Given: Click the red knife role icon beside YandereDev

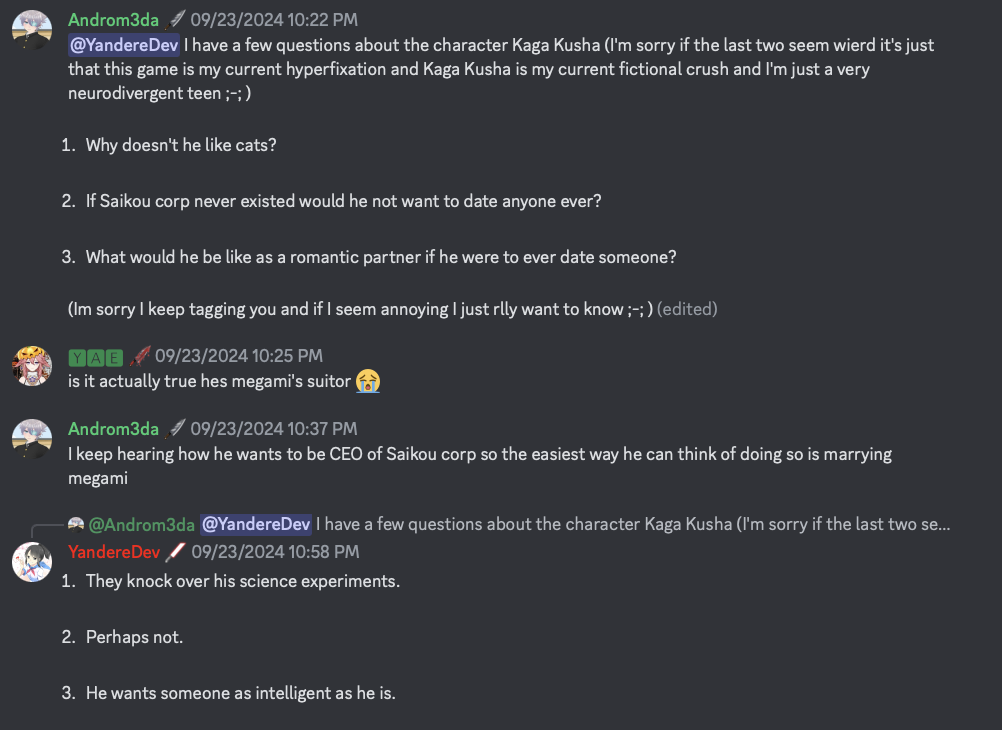Looking at the screenshot, I should (x=176, y=551).
